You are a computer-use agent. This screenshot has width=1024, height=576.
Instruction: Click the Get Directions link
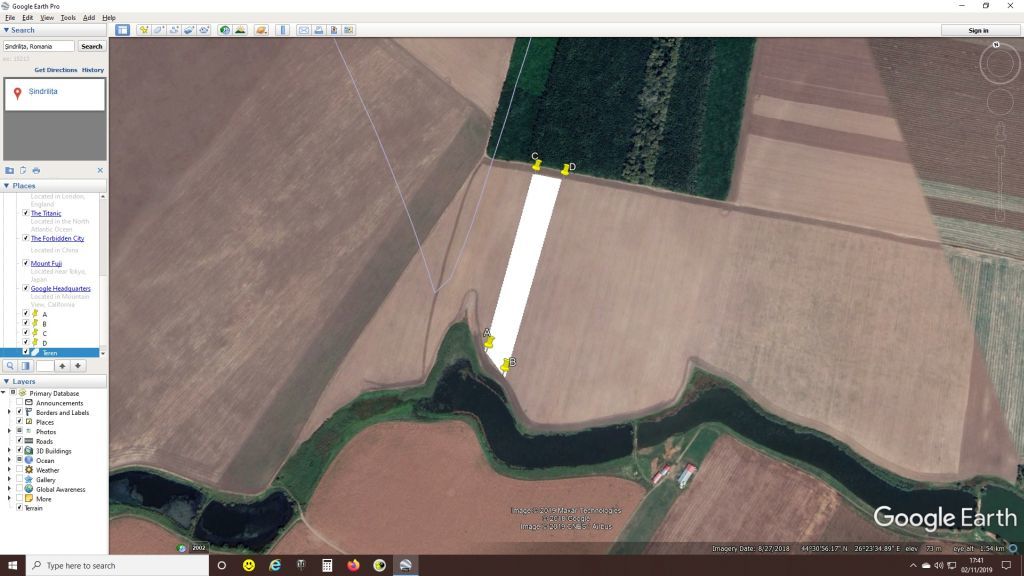[55, 70]
